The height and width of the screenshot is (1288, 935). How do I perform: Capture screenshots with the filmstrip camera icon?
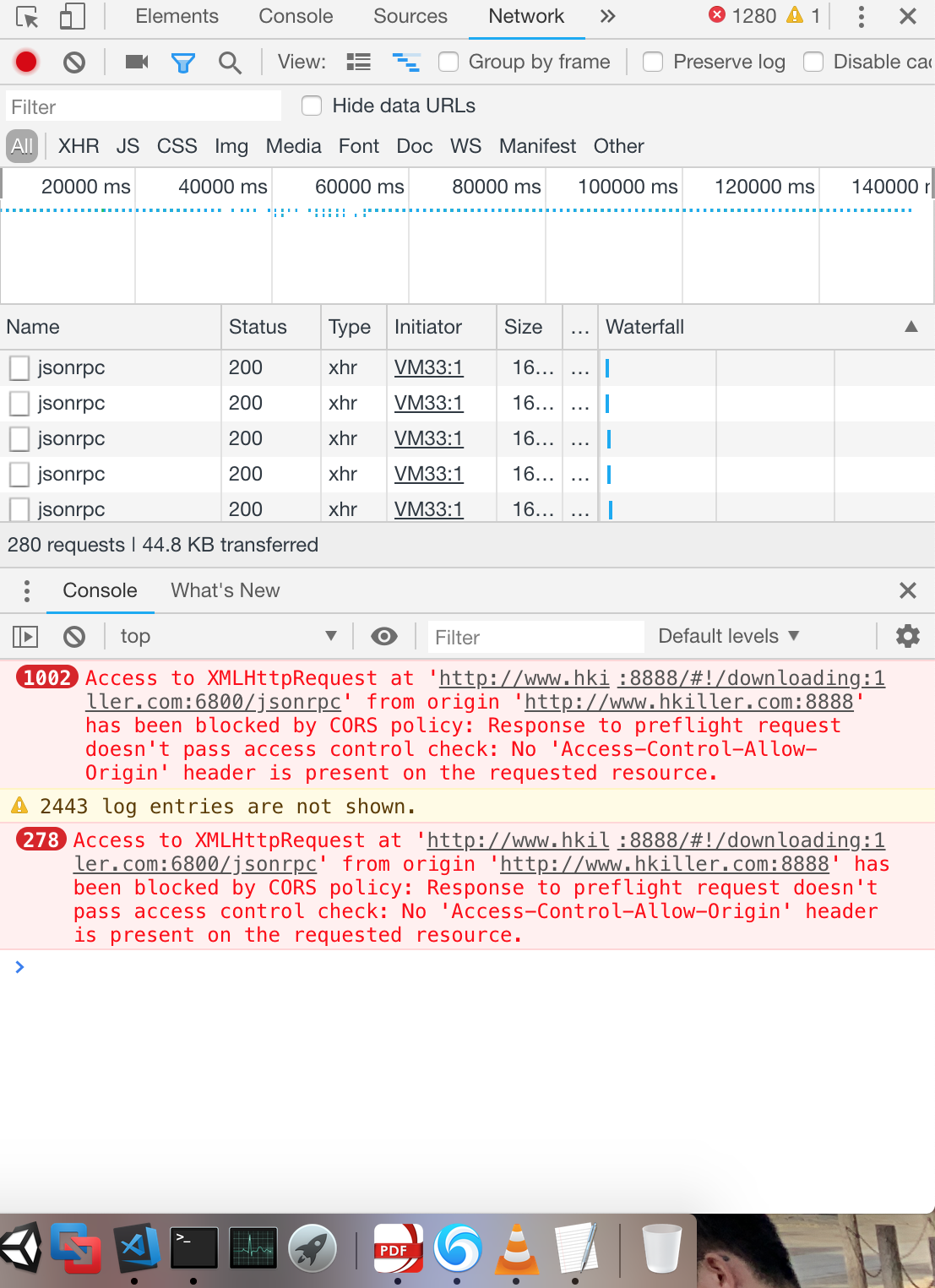pyautogui.click(x=136, y=62)
